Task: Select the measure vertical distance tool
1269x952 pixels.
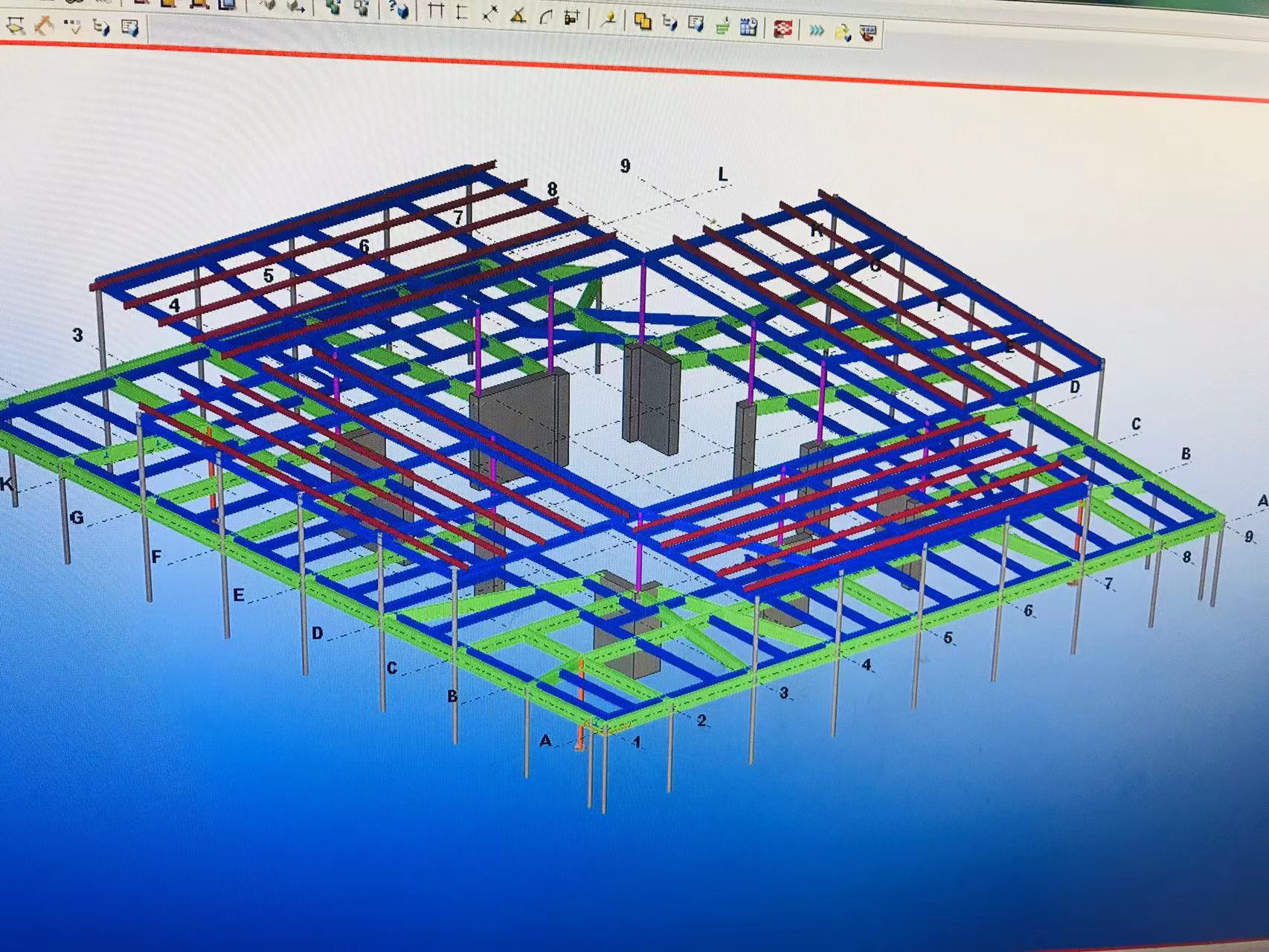Action: tap(462, 13)
